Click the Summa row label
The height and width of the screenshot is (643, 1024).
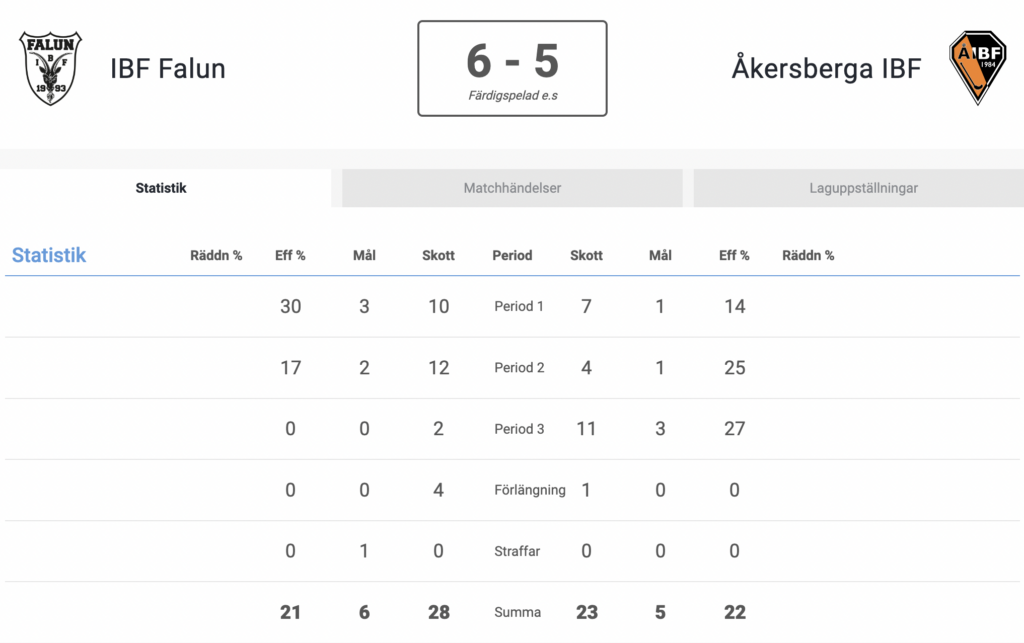coord(517,612)
